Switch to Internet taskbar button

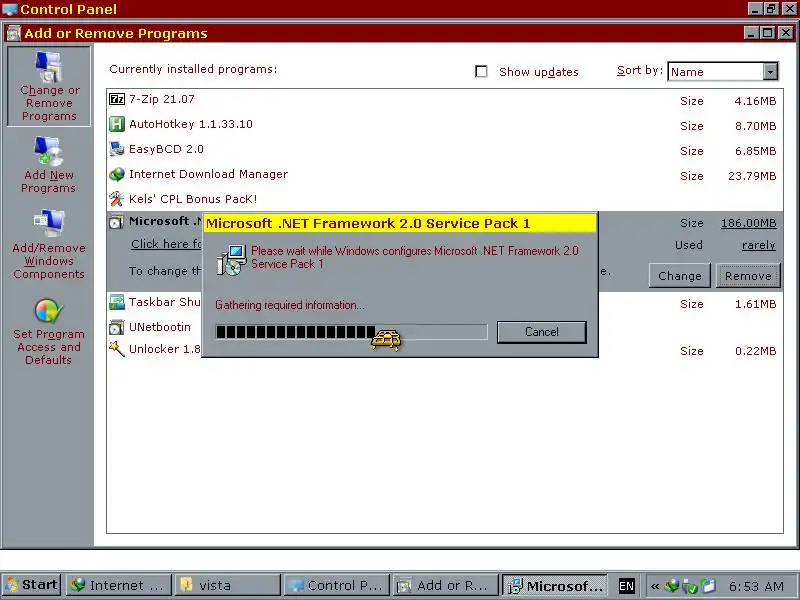click(x=120, y=585)
